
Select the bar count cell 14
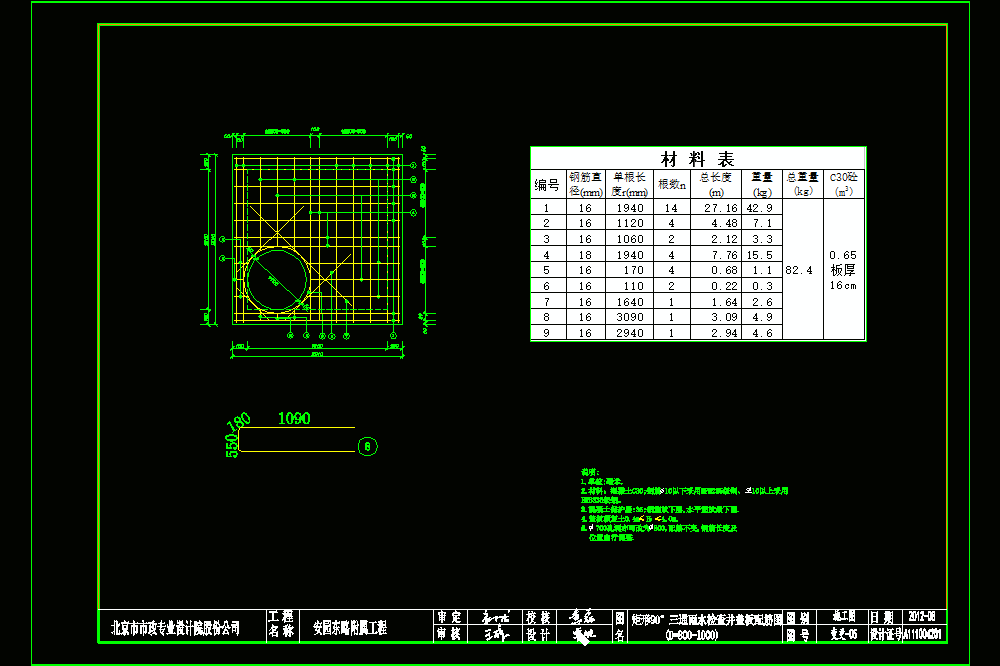pos(671,208)
